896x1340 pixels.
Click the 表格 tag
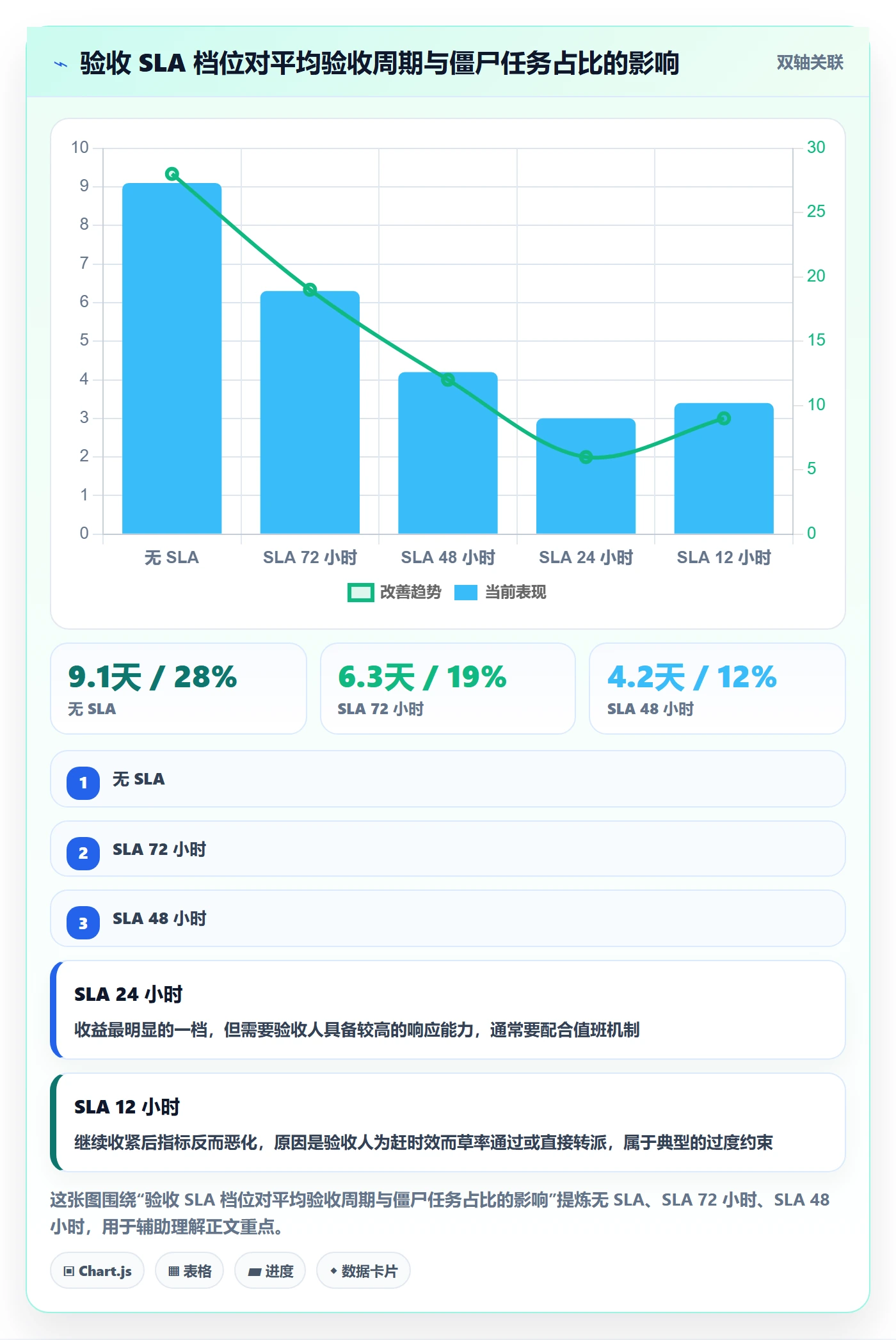[x=189, y=1271]
